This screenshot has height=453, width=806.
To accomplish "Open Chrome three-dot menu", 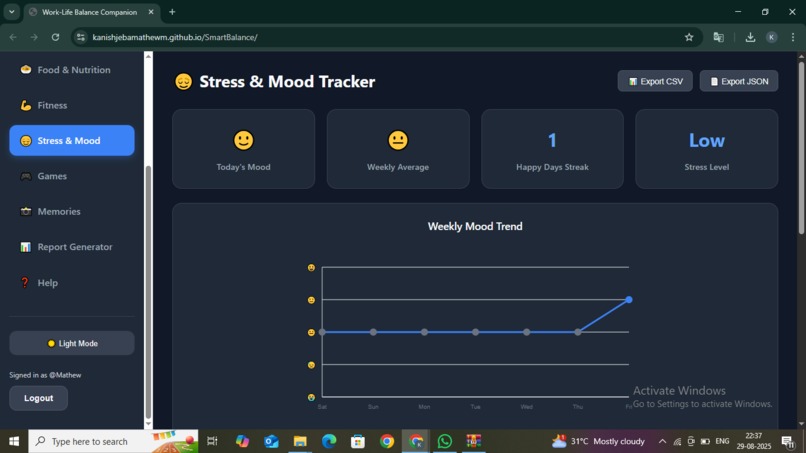I will 793,37.
